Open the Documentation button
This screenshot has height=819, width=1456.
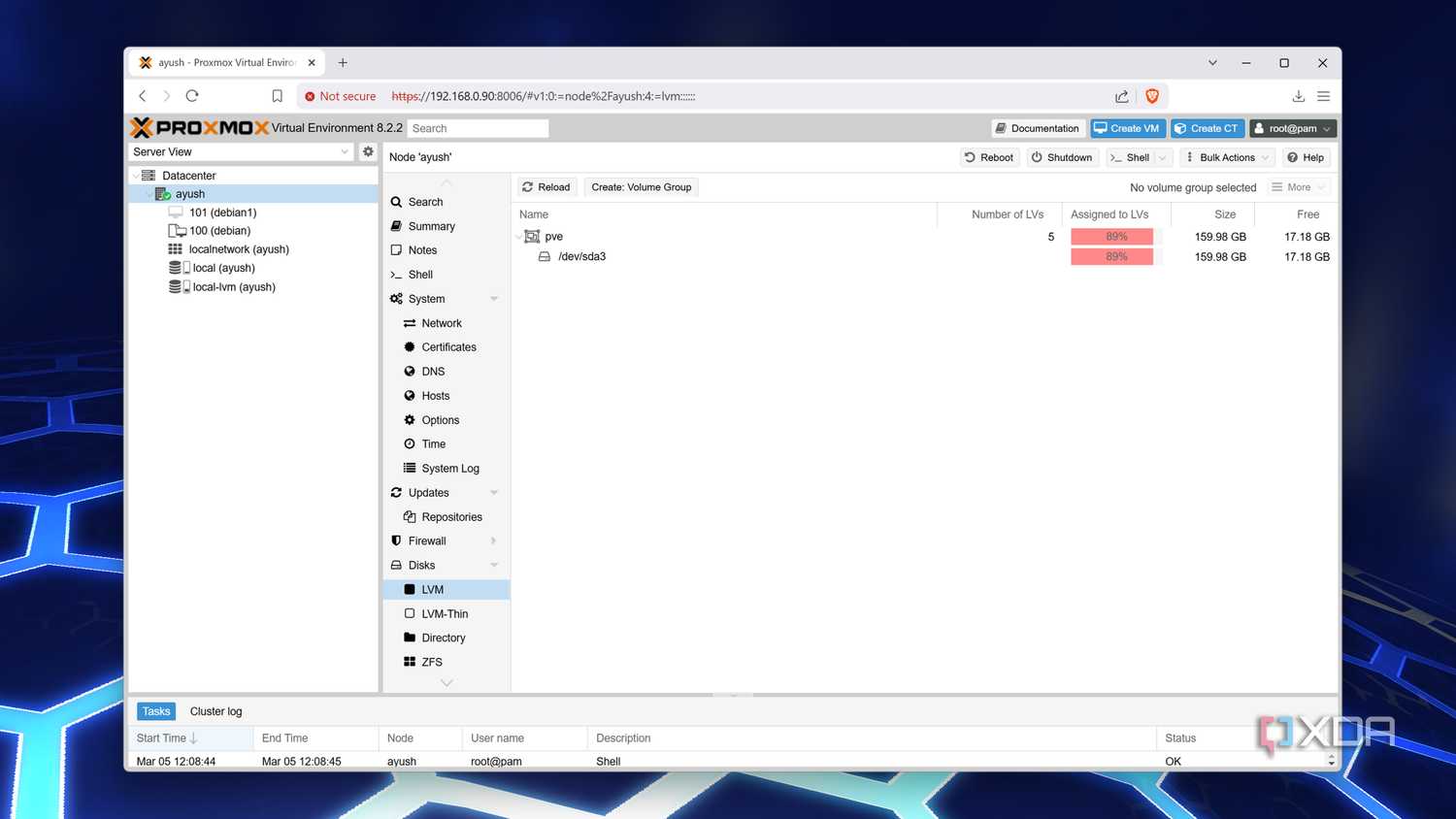1037,128
